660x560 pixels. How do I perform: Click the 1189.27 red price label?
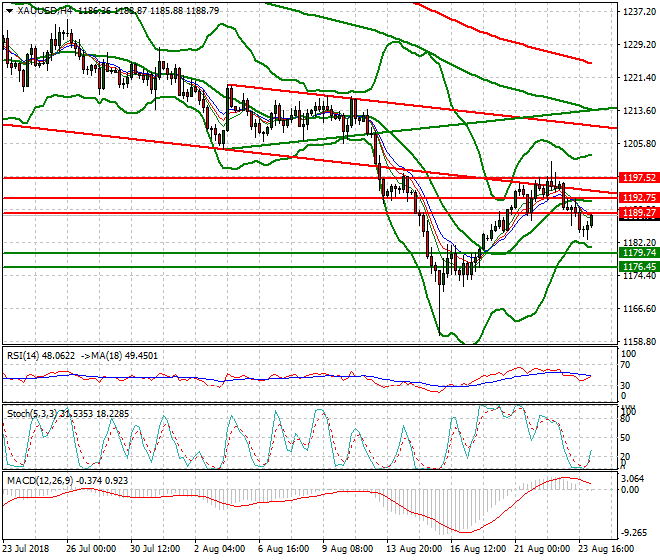pyautogui.click(x=639, y=212)
